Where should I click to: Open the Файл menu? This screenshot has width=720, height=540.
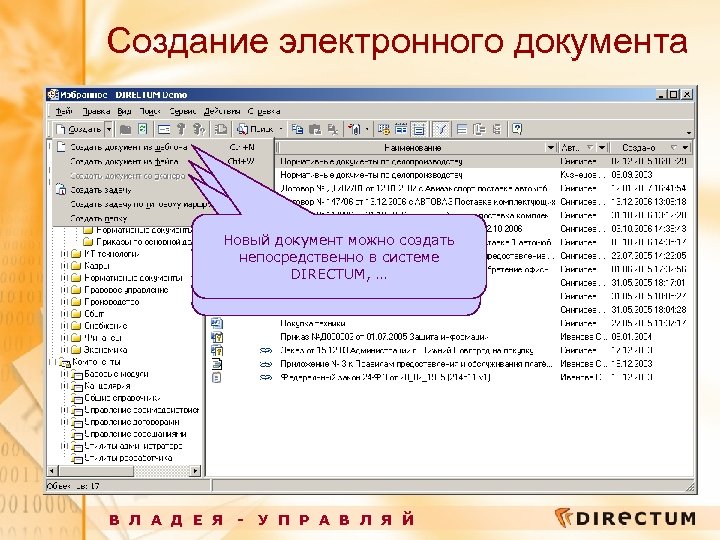(64, 111)
